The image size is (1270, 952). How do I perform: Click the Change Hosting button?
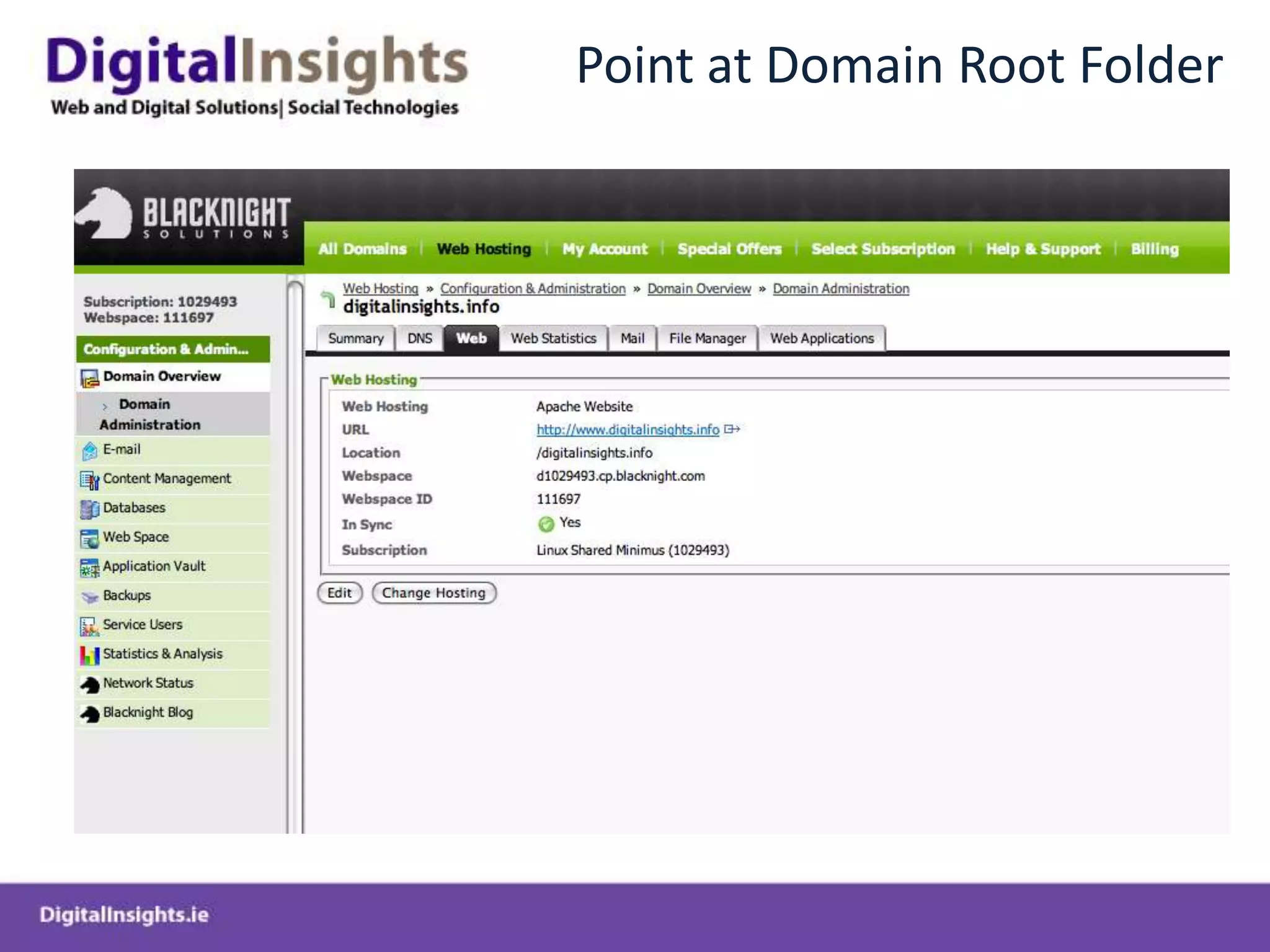[433, 593]
